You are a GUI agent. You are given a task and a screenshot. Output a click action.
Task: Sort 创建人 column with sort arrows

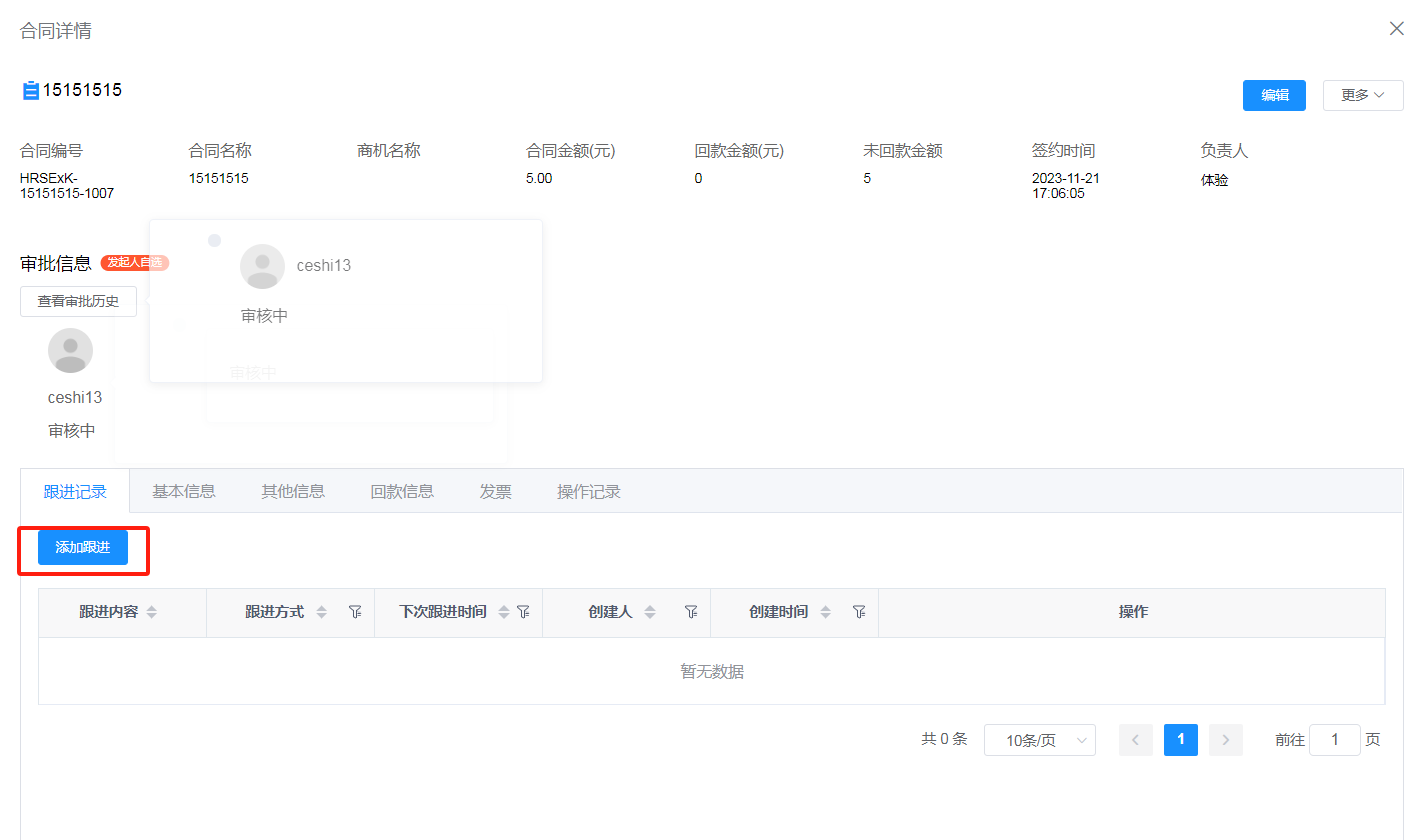point(650,612)
